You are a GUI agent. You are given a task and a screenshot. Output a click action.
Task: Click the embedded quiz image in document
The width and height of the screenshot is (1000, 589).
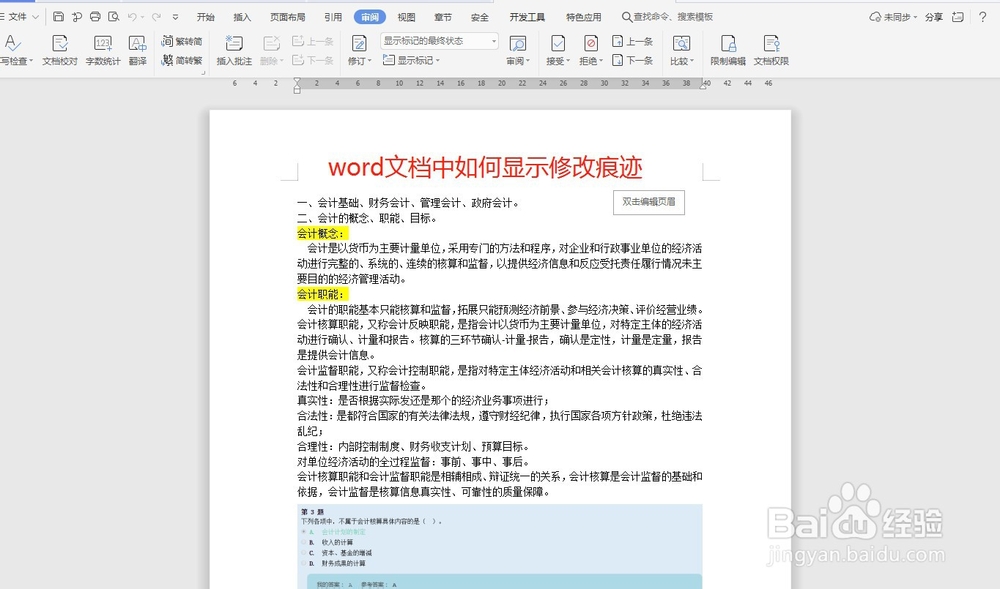click(x=500, y=546)
